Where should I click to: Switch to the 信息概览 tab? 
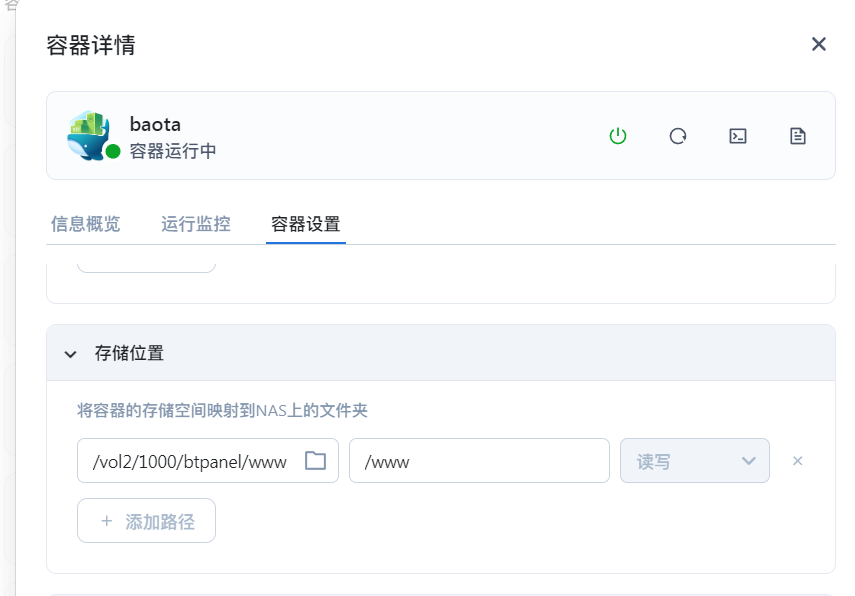click(x=86, y=224)
